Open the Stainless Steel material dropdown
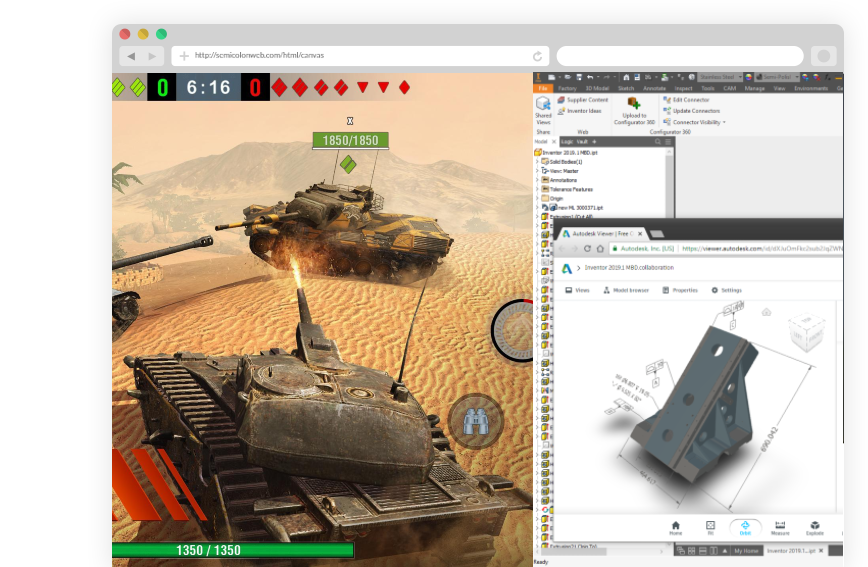The height and width of the screenshot is (567, 868). (720, 77)
